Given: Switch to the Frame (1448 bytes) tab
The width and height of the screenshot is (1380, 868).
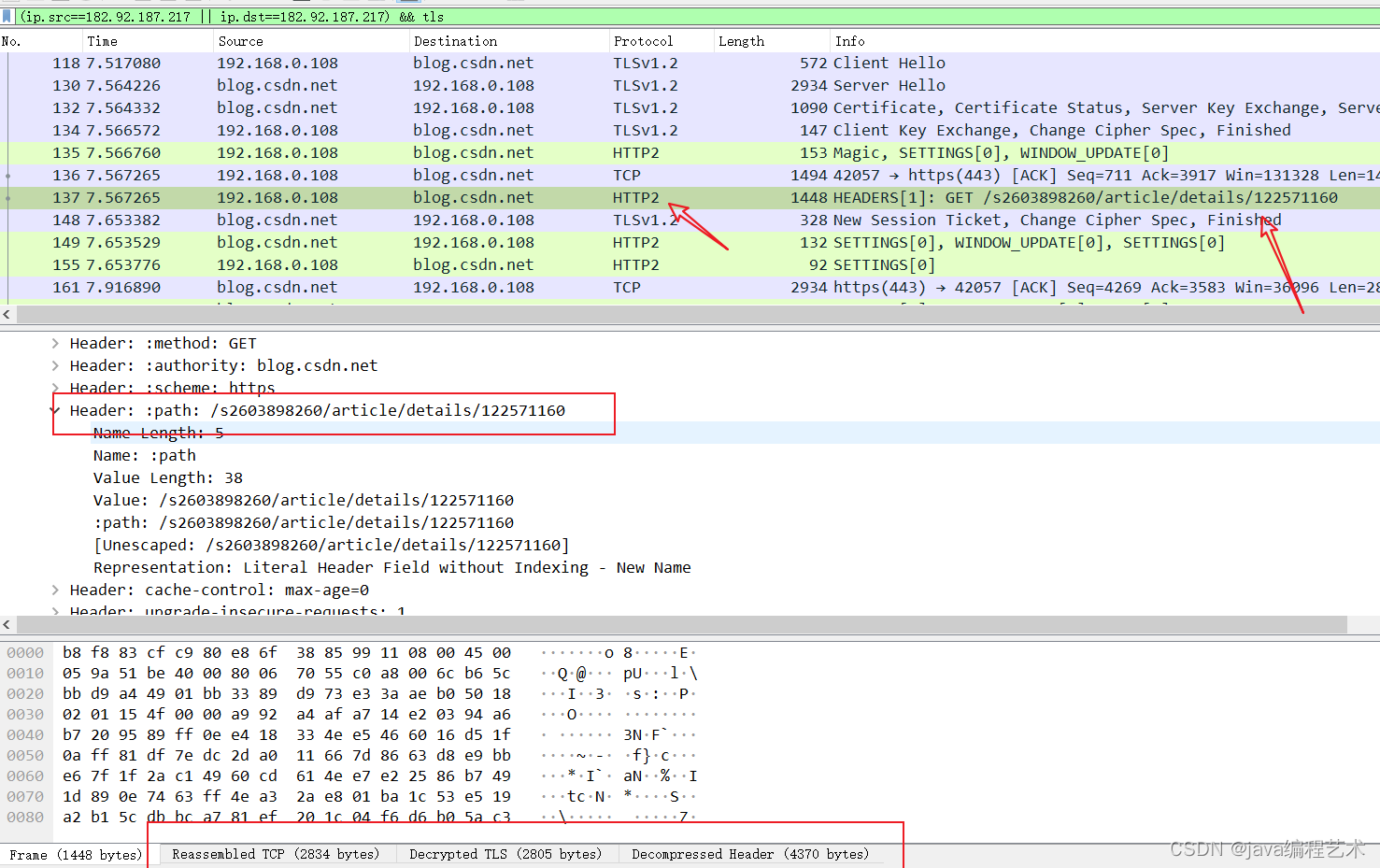Looking at the screenshot, I should (76, 855).
